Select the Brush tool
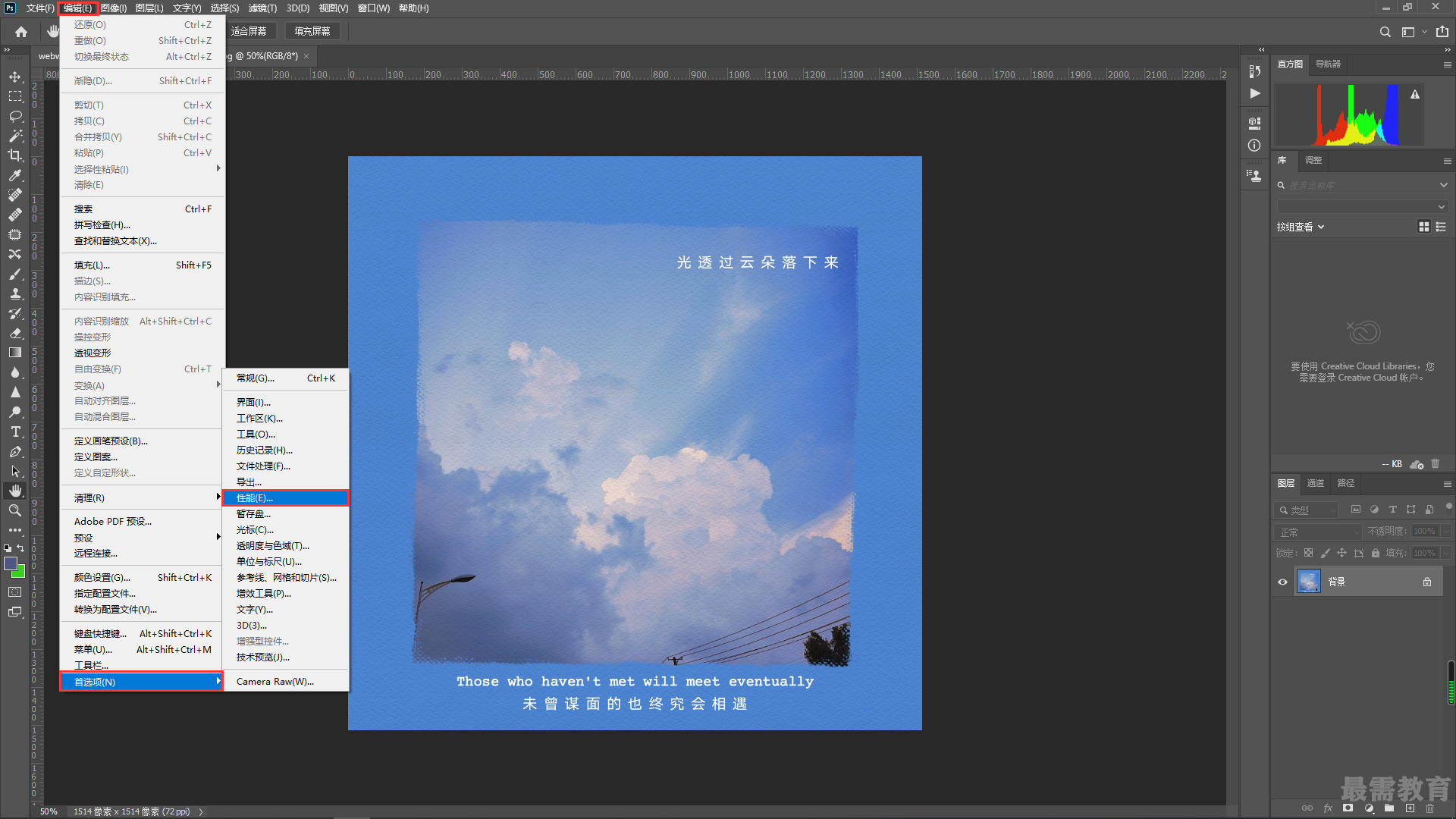This screenshot has height=819, width=1456. (14, 274)
